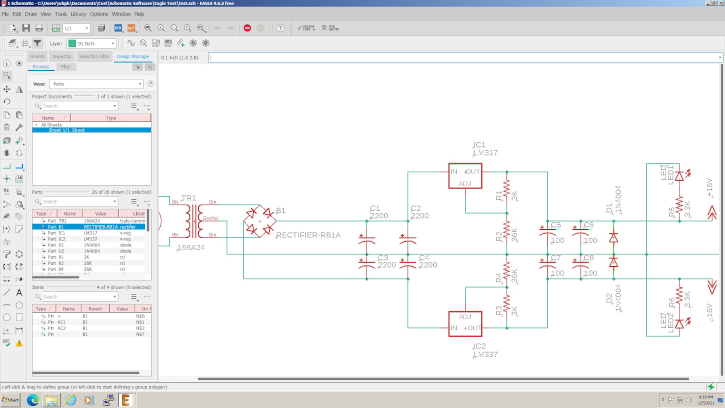Open the ULP user language icon

[x=131, y=28]
